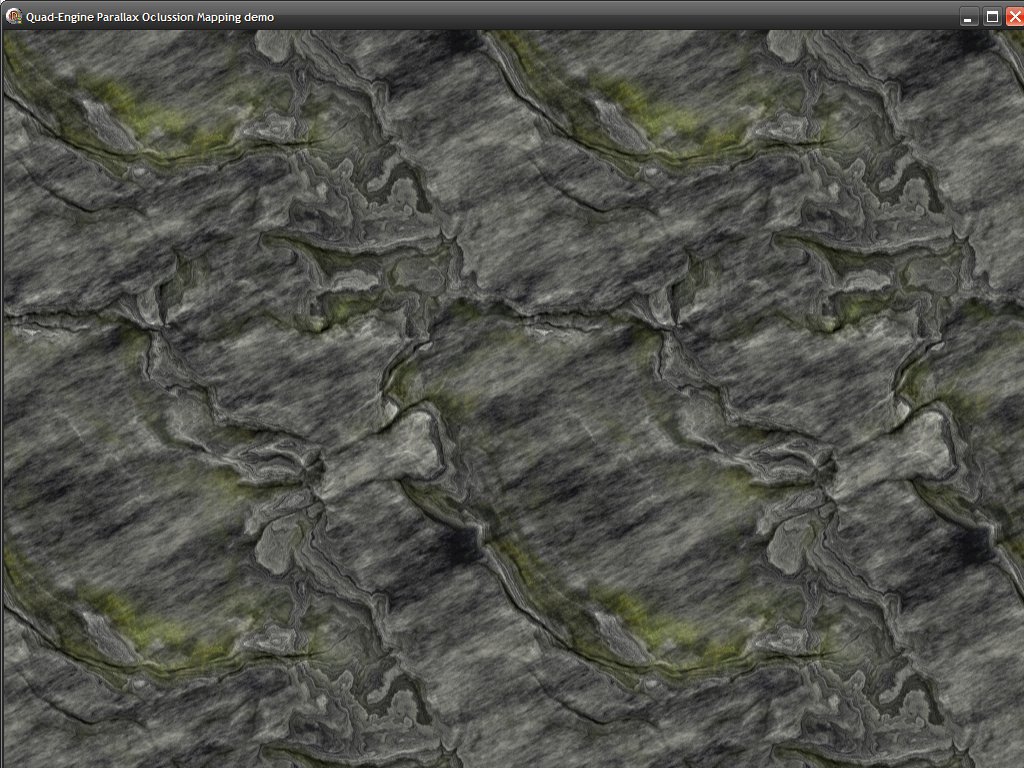Maximize the Quad-Engine demo window

[992, 17]
